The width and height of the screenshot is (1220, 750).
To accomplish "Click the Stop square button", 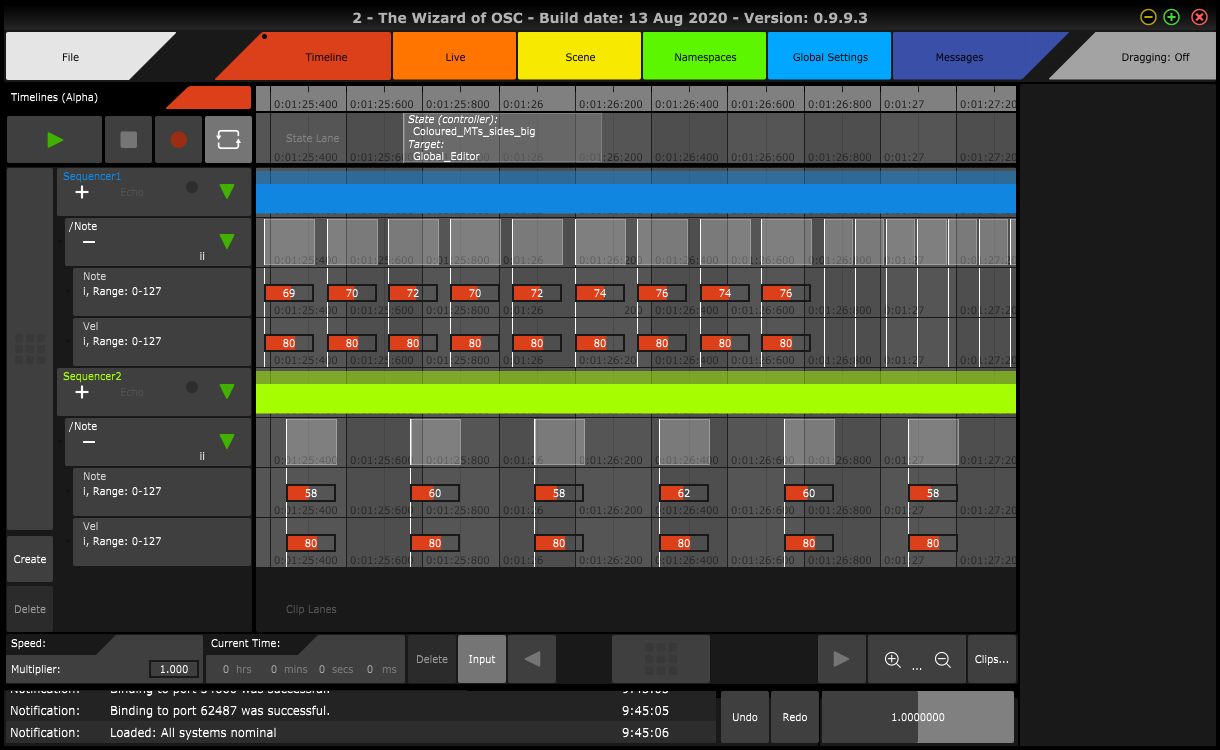I will tap(129, 140).
